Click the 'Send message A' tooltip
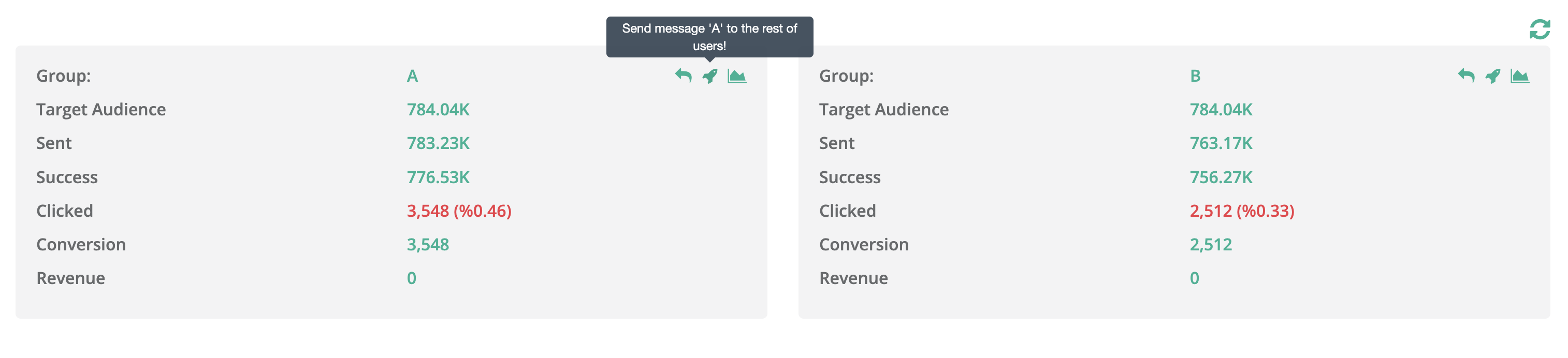 click(709, 36)
